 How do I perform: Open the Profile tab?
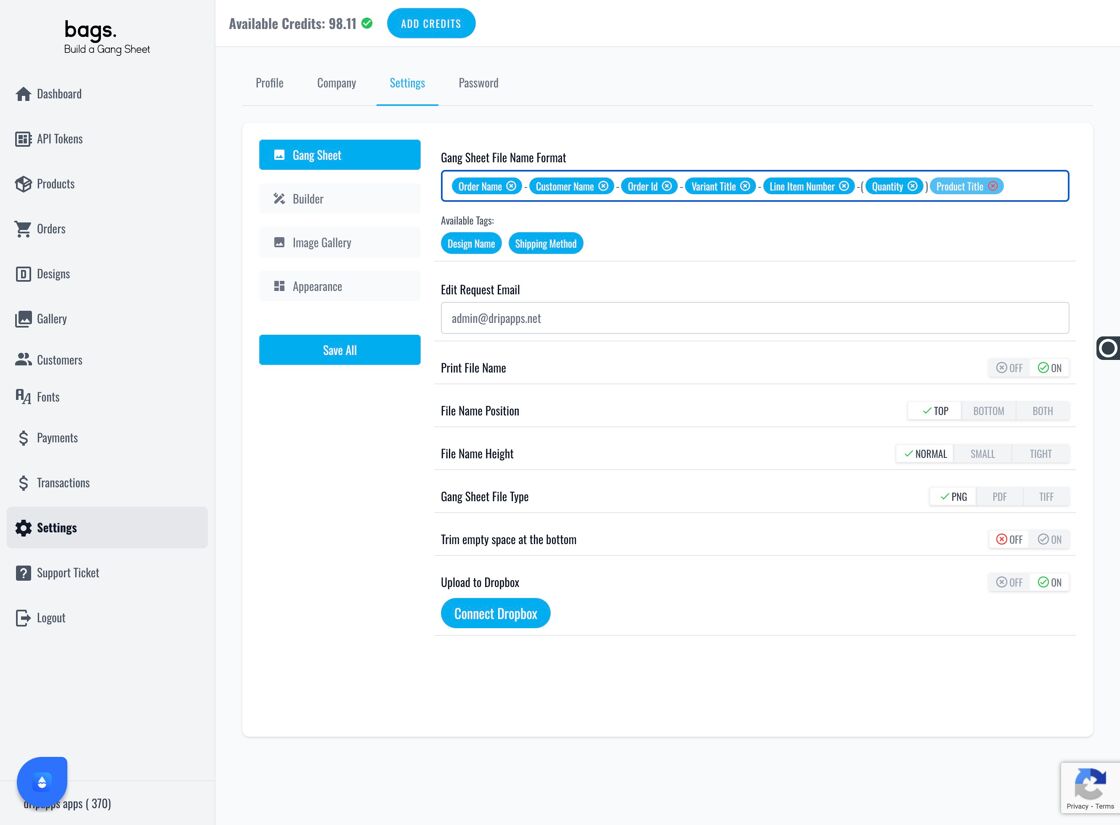269,83
